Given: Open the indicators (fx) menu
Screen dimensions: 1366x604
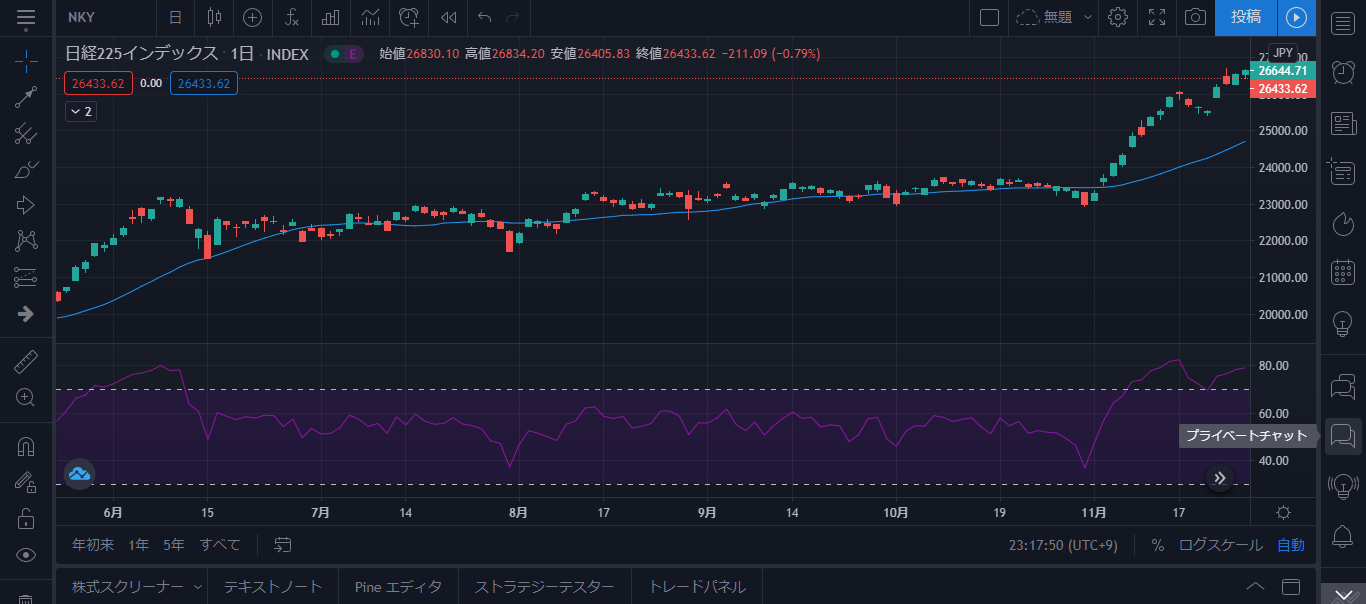Looking at the screenshot, I should [291, 17].
